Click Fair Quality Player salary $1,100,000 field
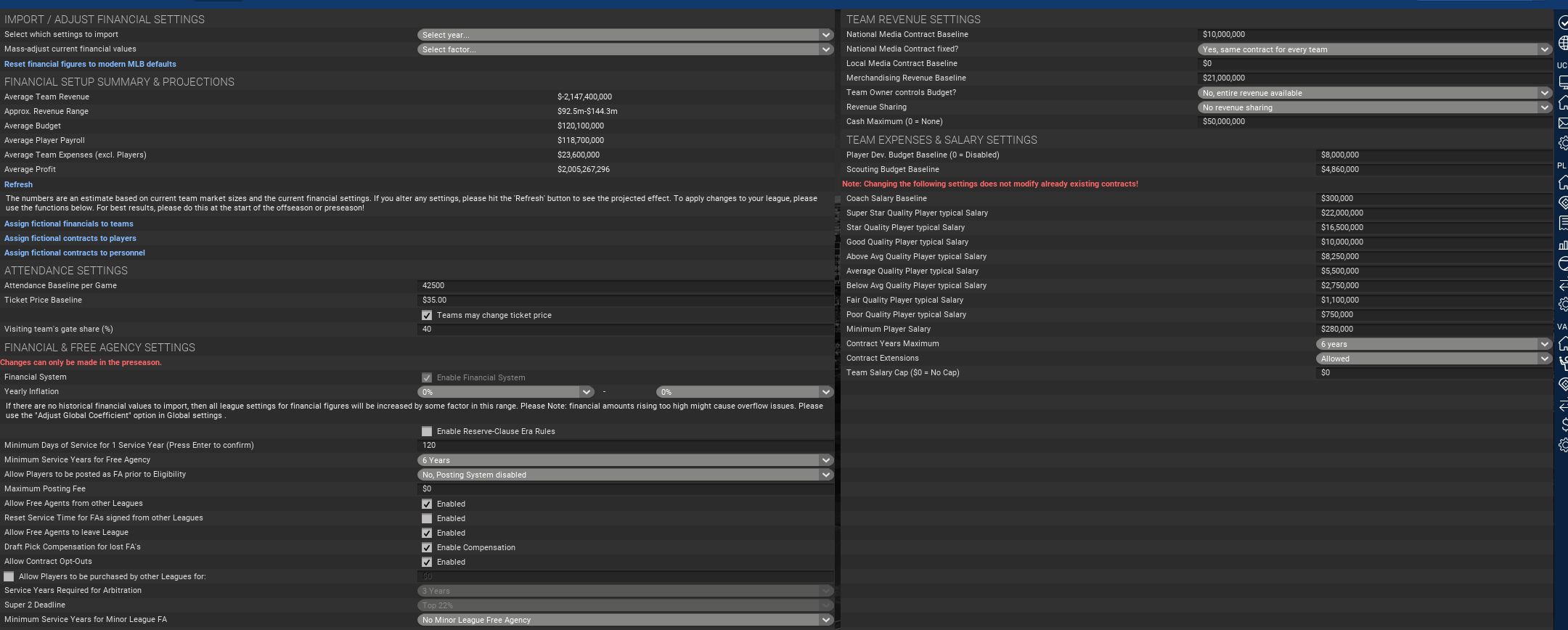The height and width of the screenshot is (630, 1568). click(x=1434, y=300)
